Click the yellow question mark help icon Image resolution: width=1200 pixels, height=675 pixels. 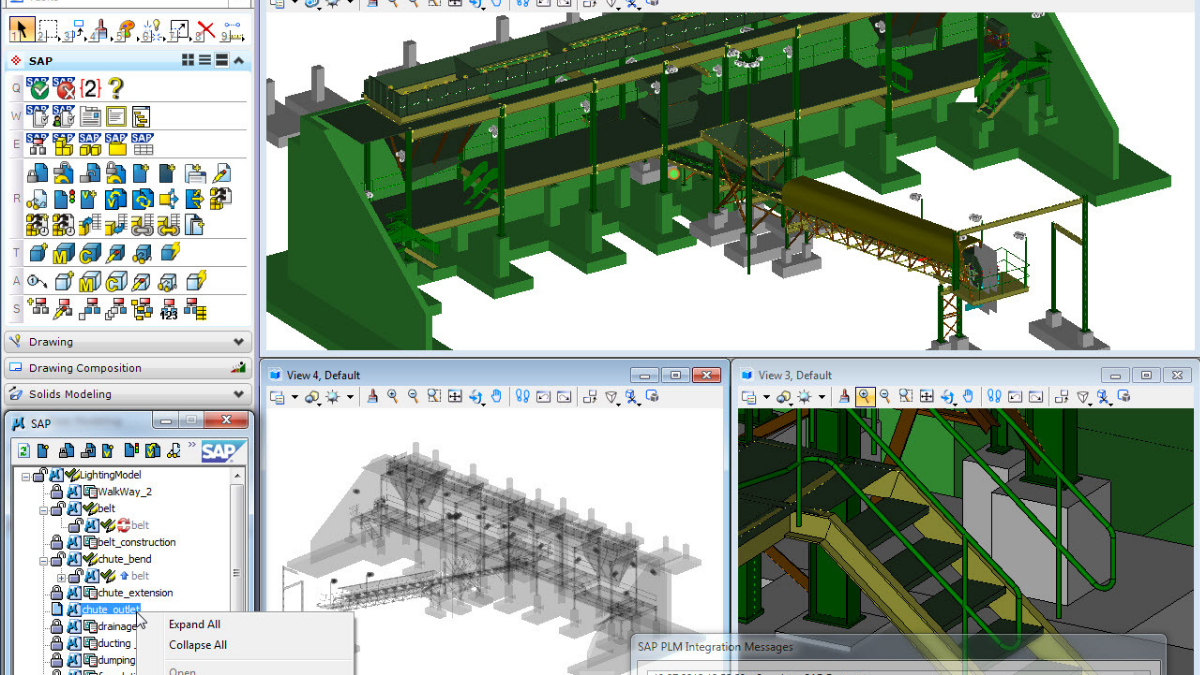click(x=116, y=88)
